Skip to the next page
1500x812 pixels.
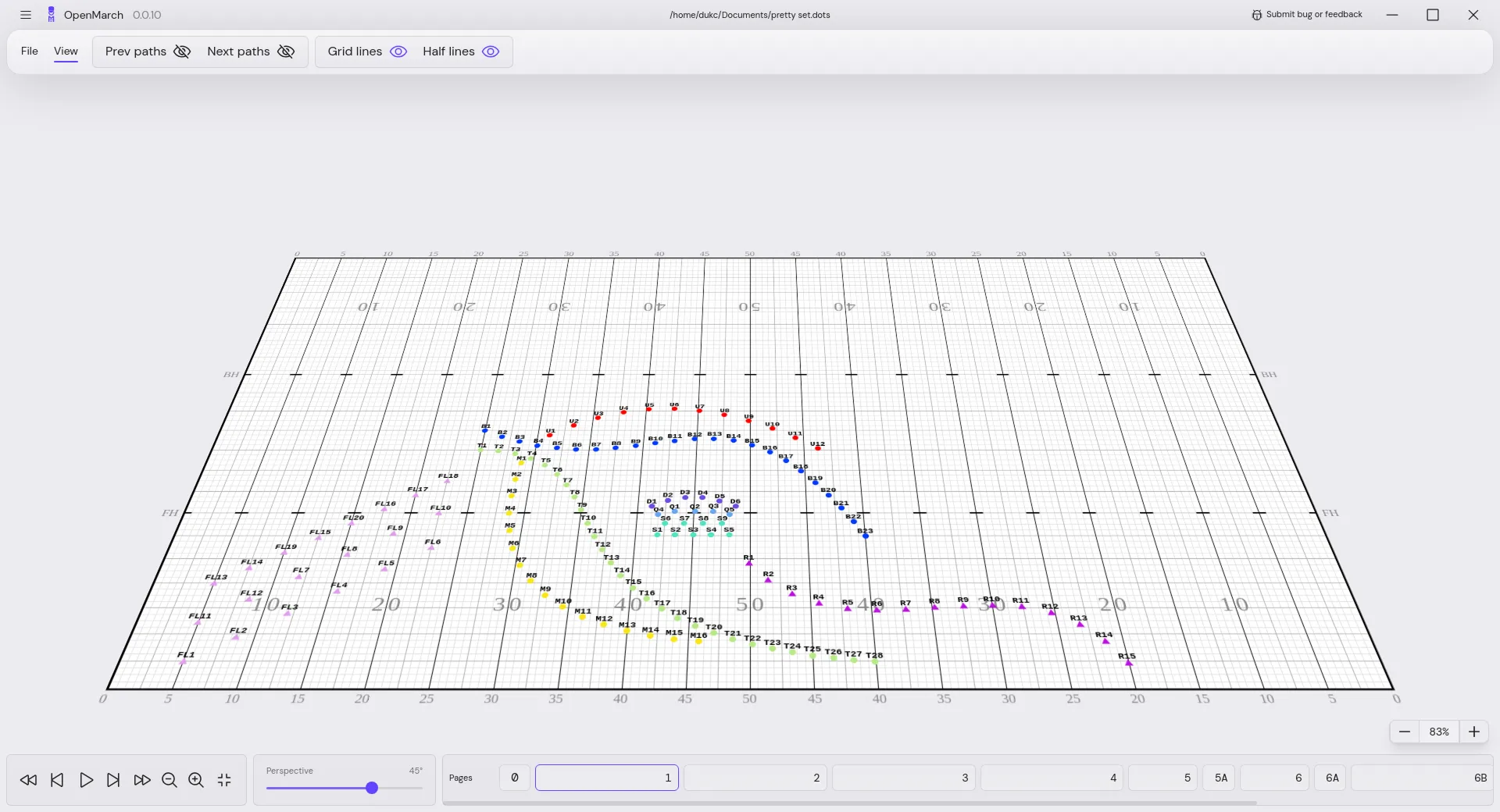(113, 780)
